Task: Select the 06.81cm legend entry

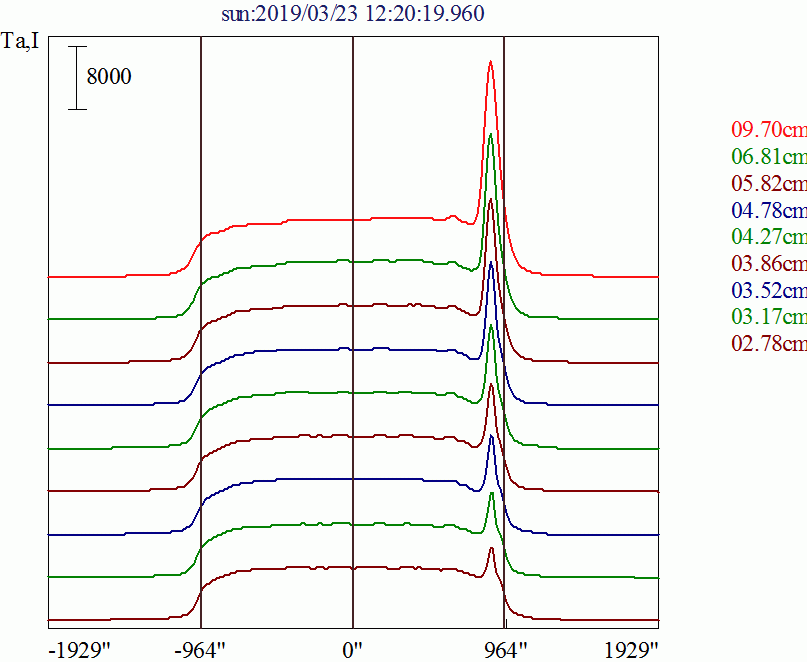Action: click(768, 156)
